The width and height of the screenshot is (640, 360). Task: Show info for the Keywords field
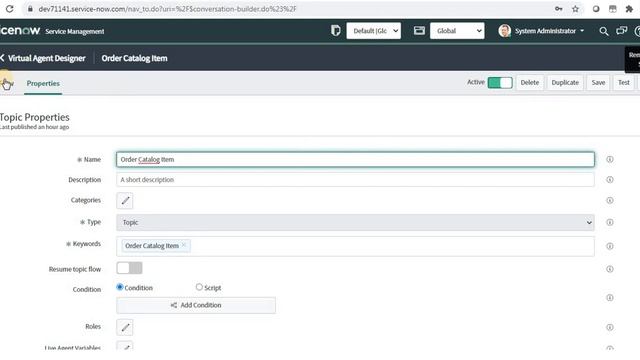click(x=609, y=246)
